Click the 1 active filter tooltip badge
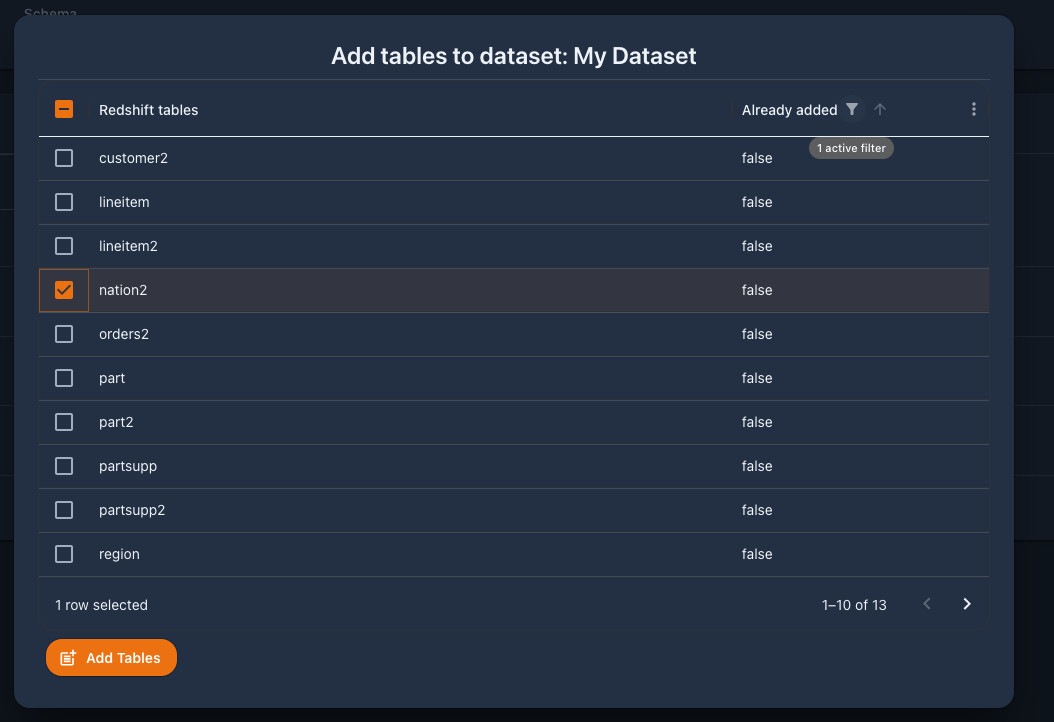Viewport: 1054px width, 722px height. point(851,148)
